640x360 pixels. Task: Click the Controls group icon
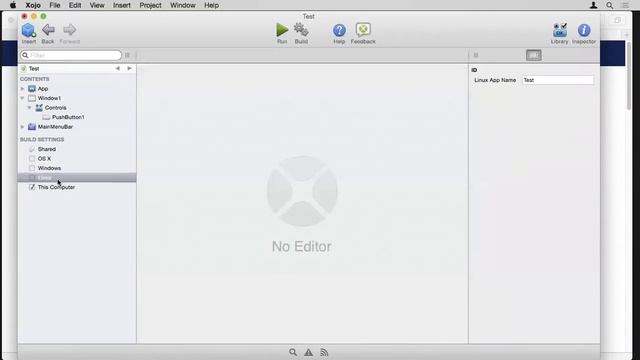[39, 107]
